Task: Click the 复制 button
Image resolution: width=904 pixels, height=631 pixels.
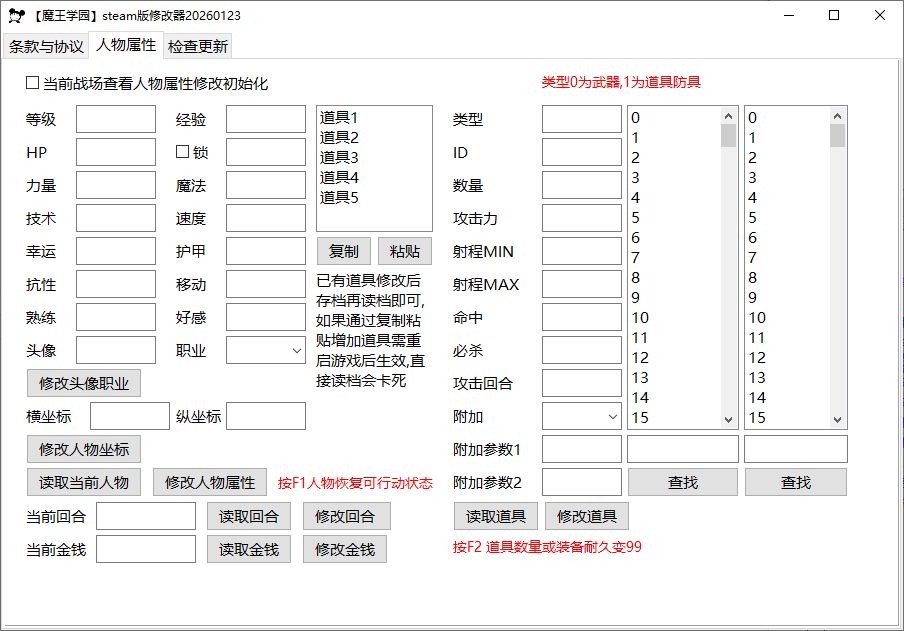Action: (344, 251)
